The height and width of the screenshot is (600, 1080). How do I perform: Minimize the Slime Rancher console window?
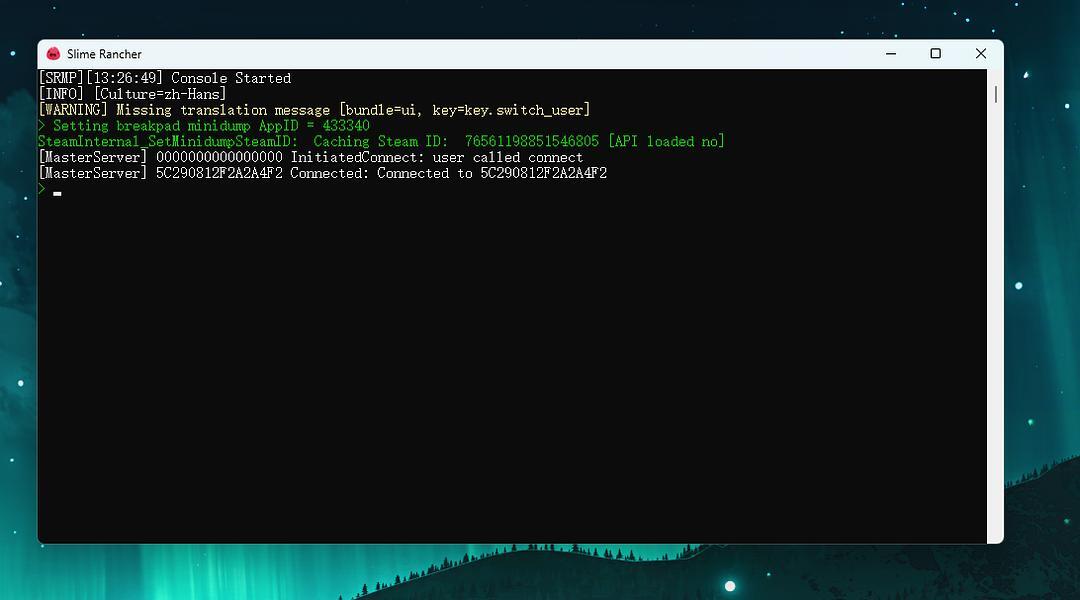(891, 54)
